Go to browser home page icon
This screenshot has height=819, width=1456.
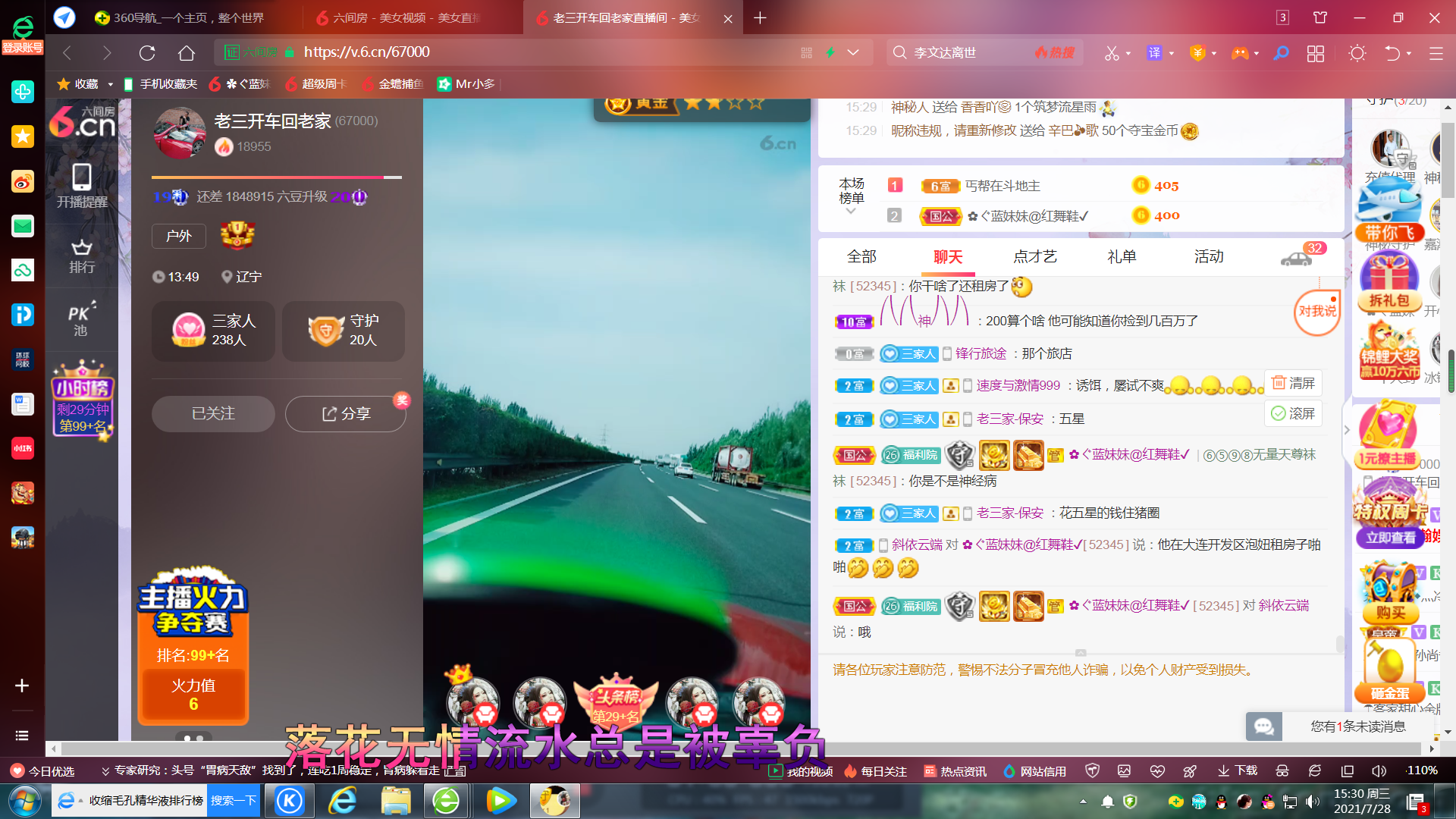click(x=187, y=53)
